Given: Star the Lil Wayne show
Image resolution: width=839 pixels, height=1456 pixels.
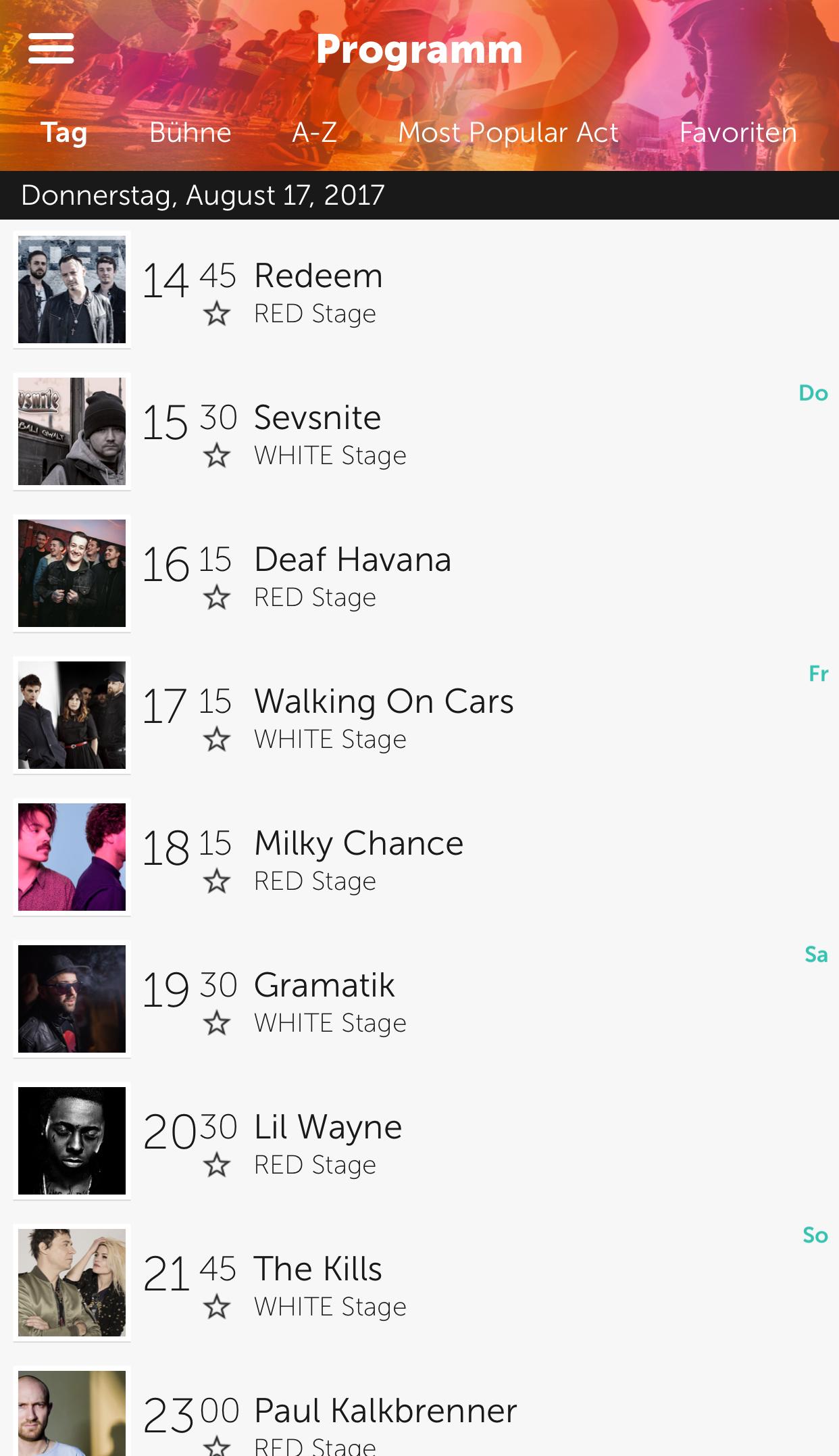Looking at the screenshot, I should coord(216,1165).
